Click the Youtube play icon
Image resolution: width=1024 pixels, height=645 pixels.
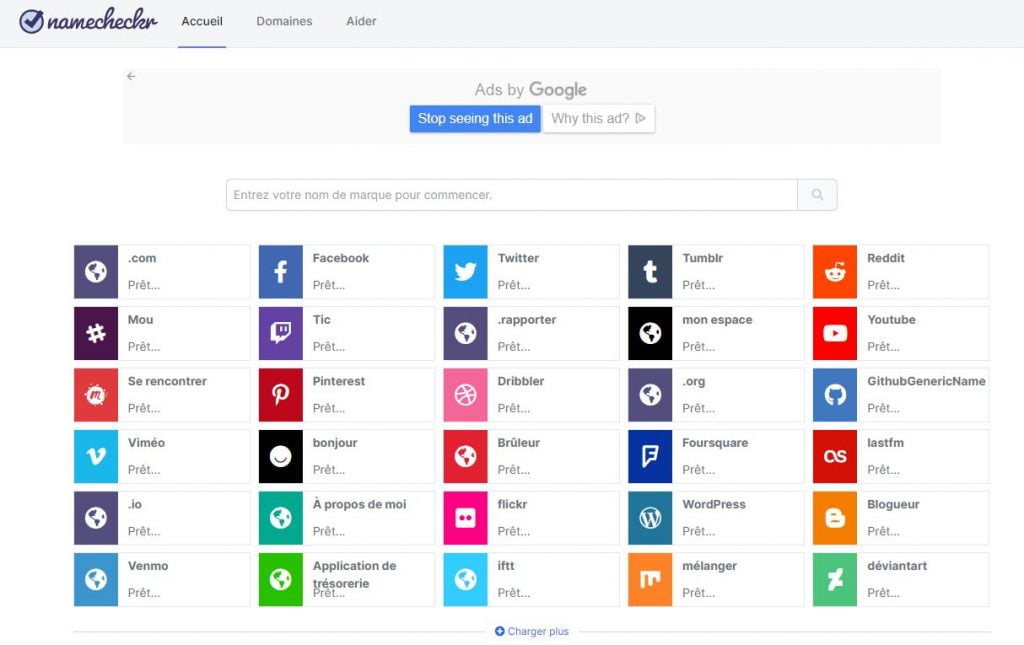835,334
